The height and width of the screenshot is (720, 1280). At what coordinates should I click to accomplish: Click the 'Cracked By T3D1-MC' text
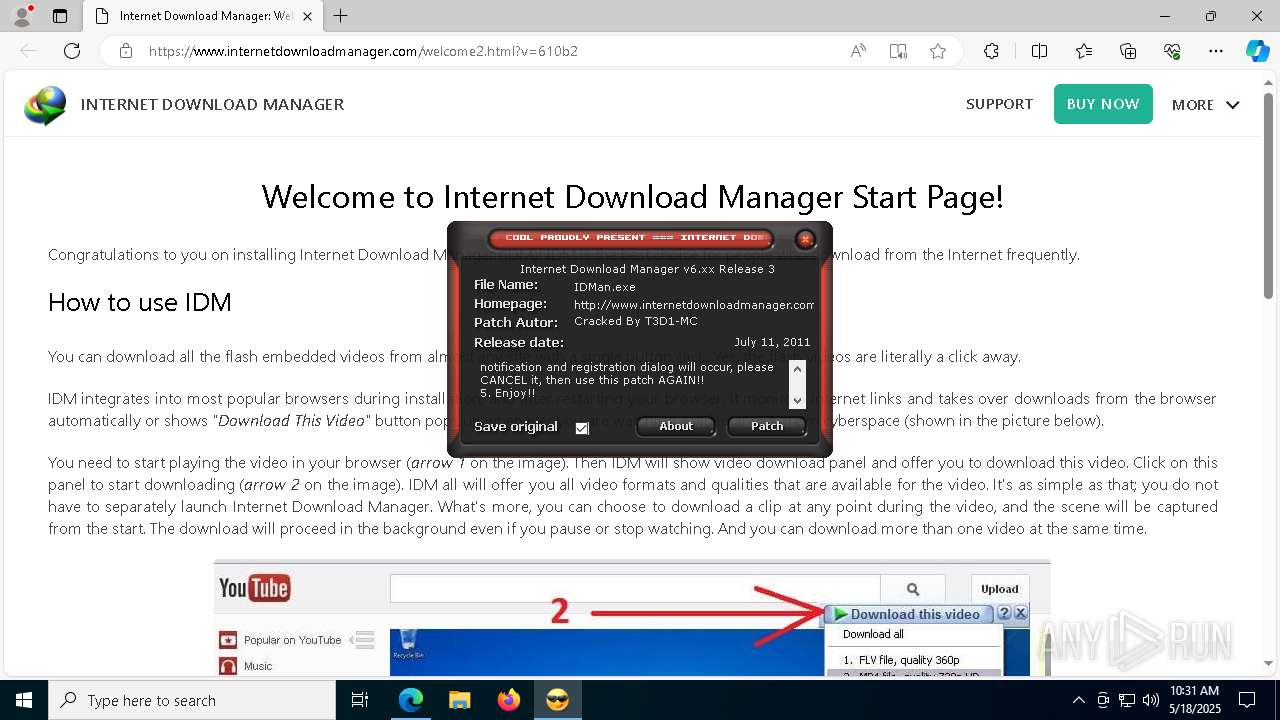coord(636,322)
